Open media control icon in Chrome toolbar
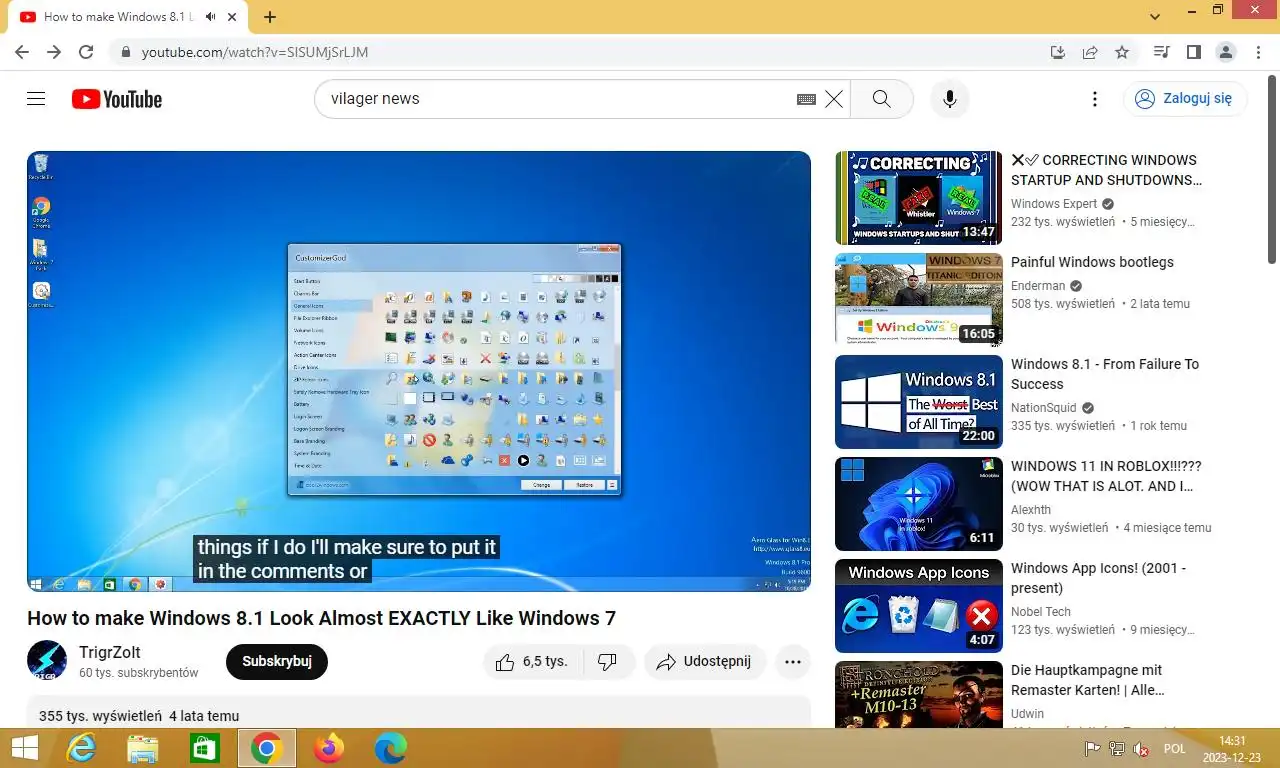1280x768 pixels. 1161,52
